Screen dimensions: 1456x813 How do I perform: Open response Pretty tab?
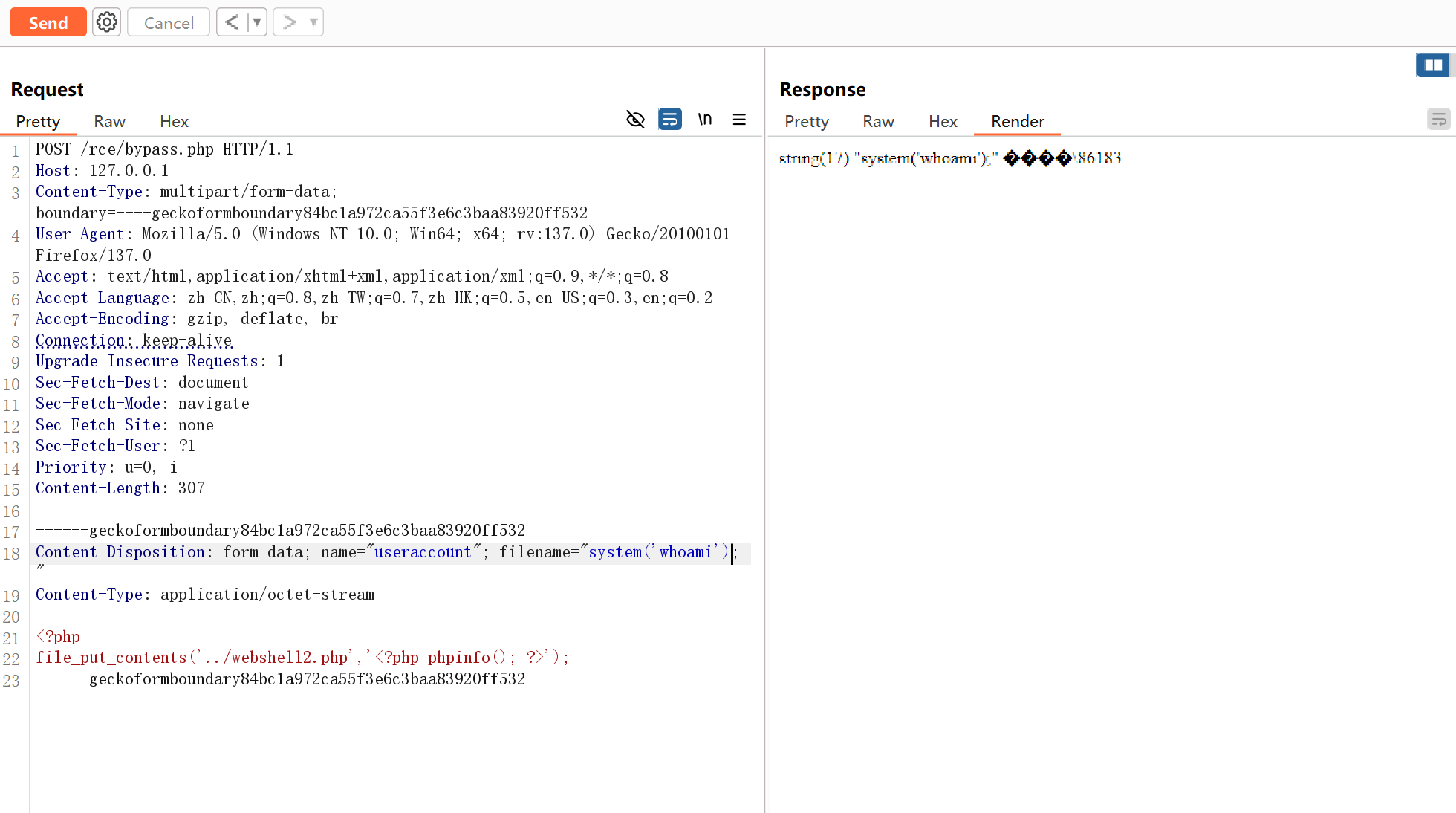coord(806,121)
